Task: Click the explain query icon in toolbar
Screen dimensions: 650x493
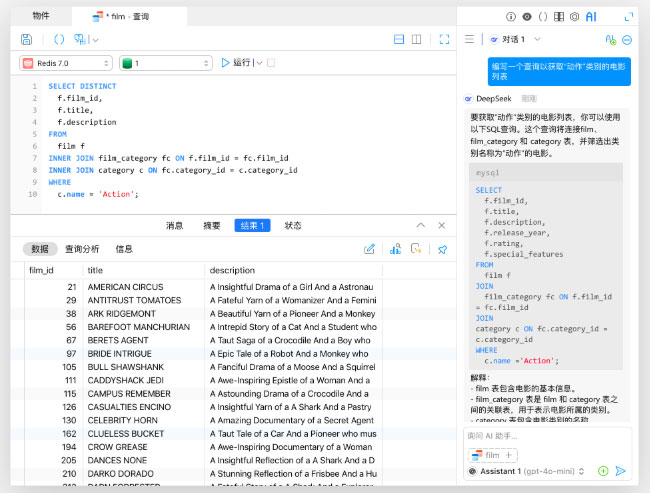Action: point(80,39)
